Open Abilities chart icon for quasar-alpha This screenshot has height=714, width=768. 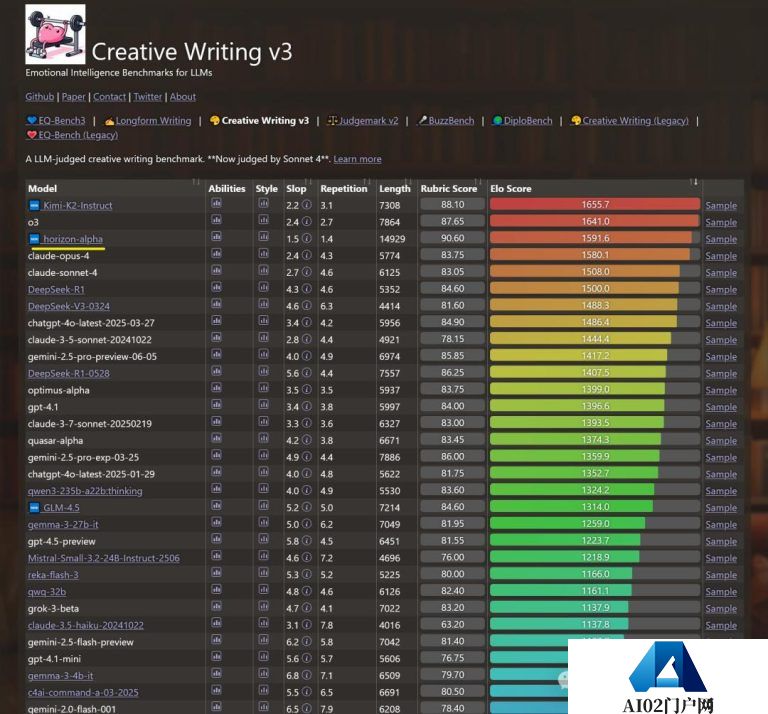pos(216,438)
